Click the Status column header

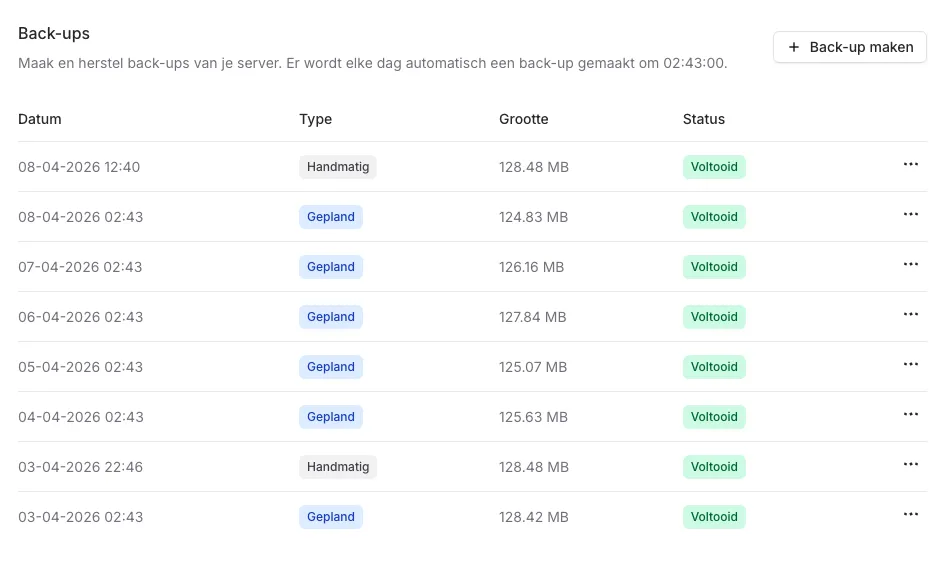click(x=703, y=119)
